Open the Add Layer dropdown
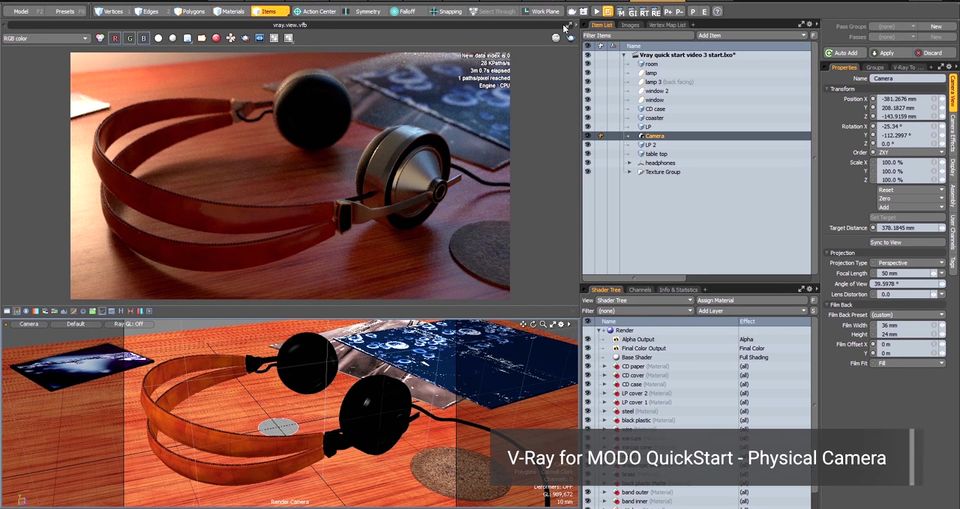Viewport: 960px width, 509px height. [752, 311]
